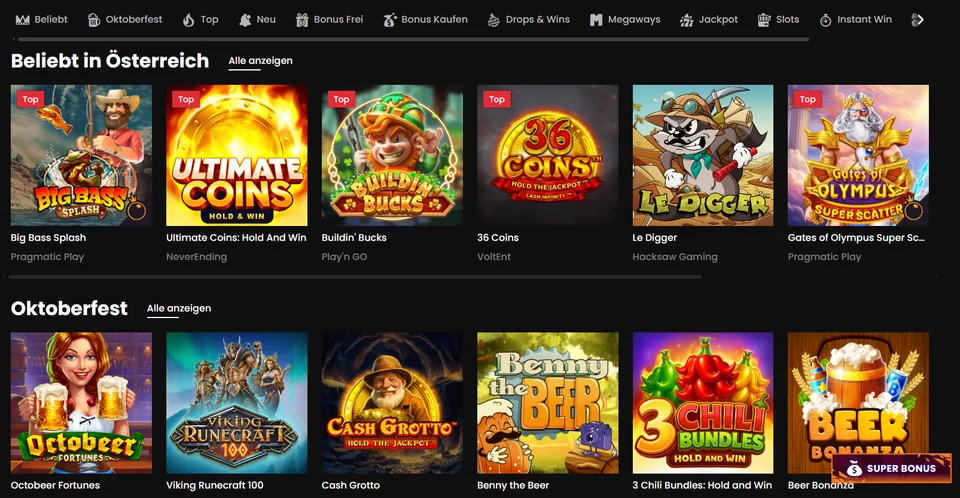The image size is (960, 498).
Task: Launch Ultimate Coins Hold & Win thumbnail
Action: click(x=237, y=156)
